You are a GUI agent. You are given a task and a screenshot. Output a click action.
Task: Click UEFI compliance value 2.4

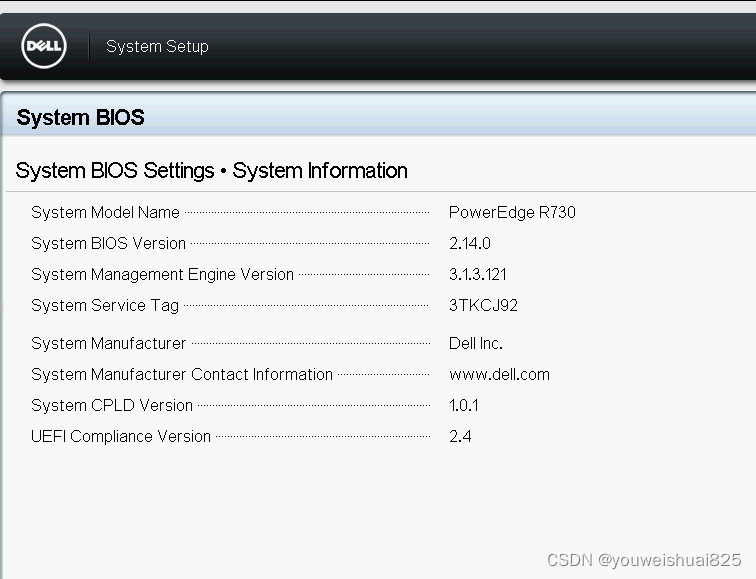[x=460, y=436]
